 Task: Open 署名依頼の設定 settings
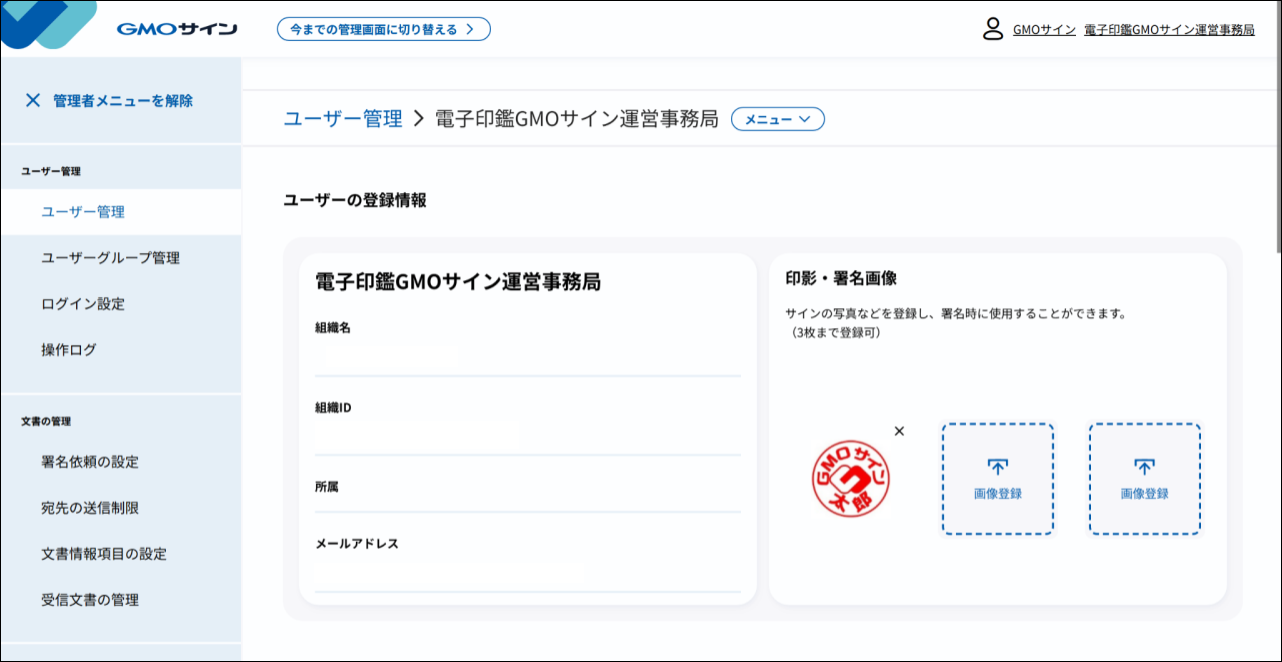click(90, 462)
